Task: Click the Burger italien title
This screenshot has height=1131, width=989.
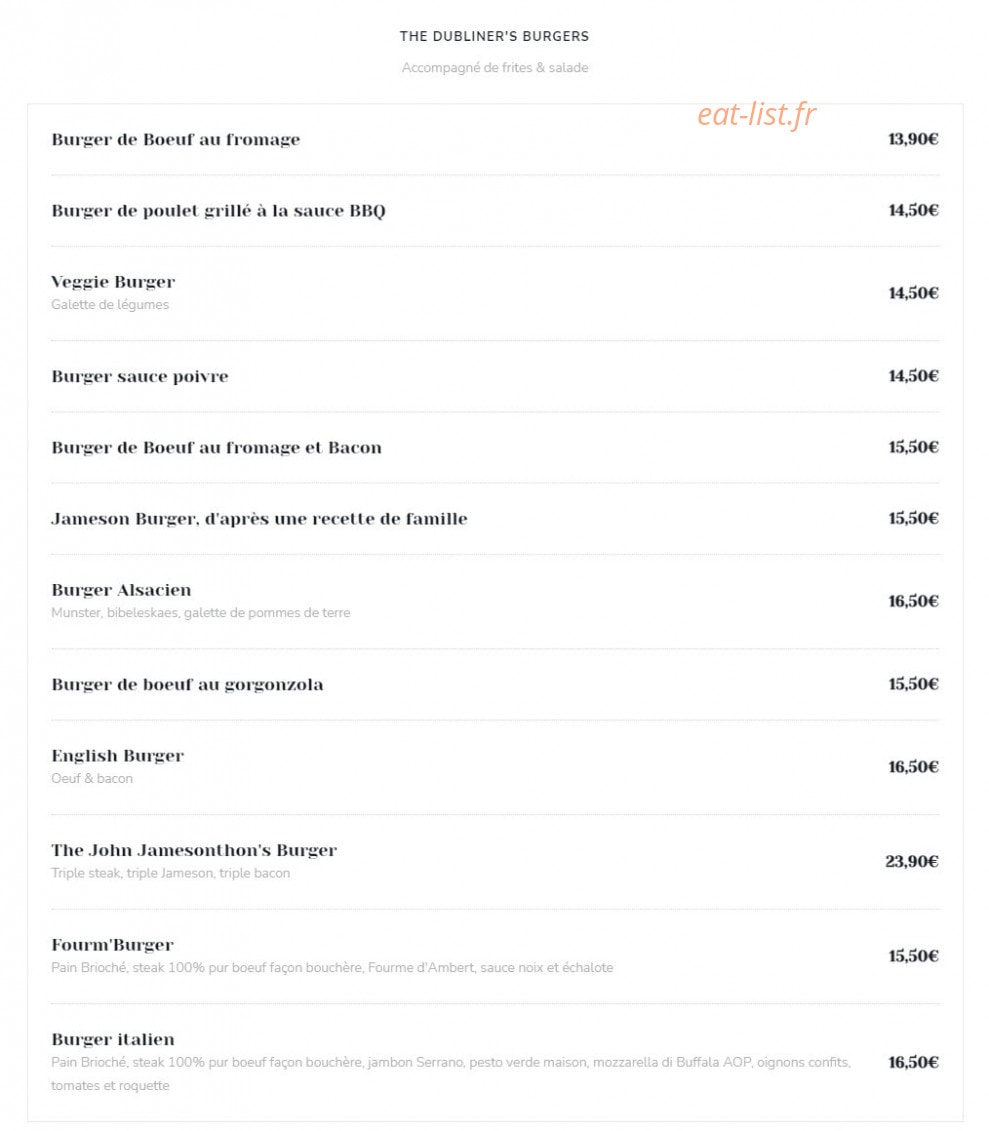Action: click(113, 1039)
